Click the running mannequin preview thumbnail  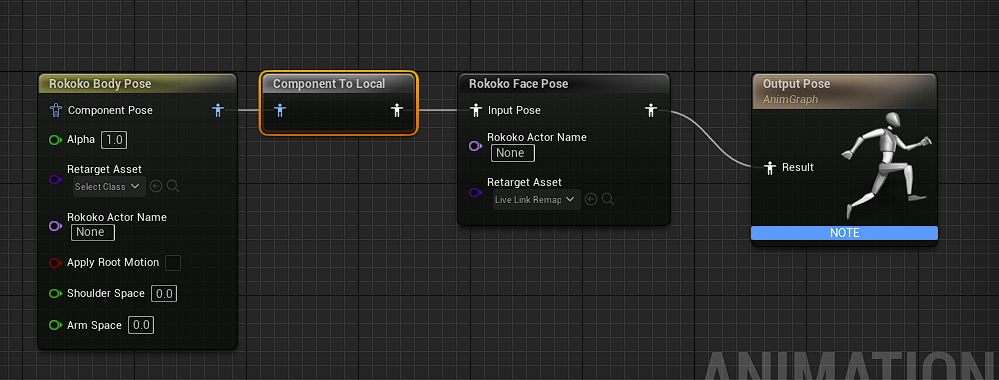[x=886, y=166]
